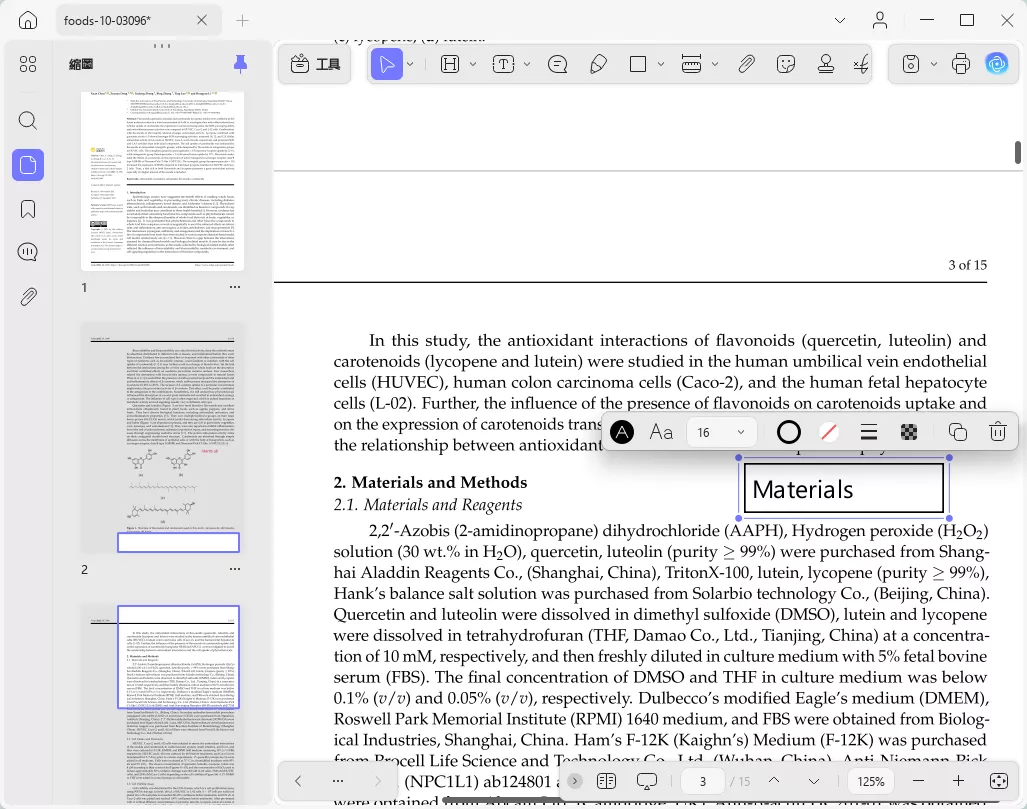The height and width of the screenshot is (809, 1027).
Task: Choose the fill color slash swatch
Action: pyautogui.click(x=829, y=432)
